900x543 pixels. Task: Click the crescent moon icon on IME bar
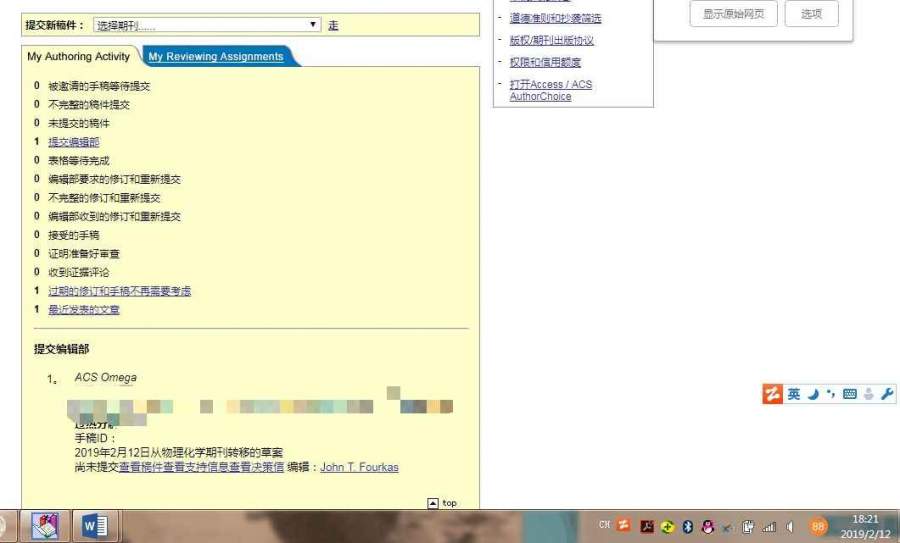(813, 394)
